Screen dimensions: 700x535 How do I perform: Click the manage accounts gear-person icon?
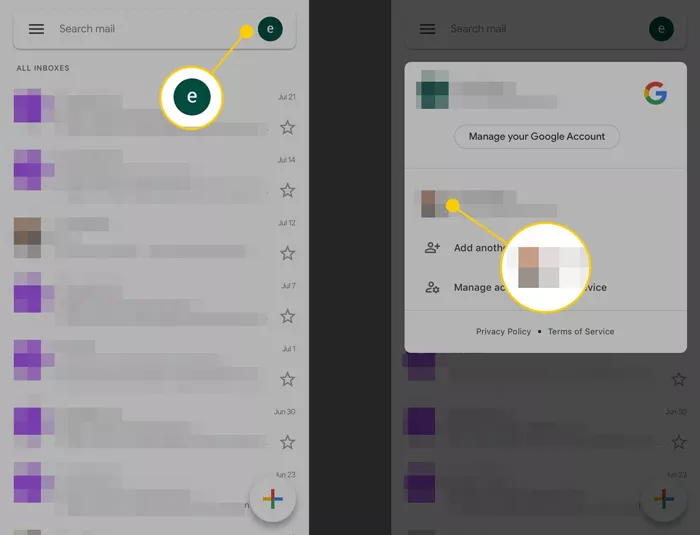pos(432,288)
